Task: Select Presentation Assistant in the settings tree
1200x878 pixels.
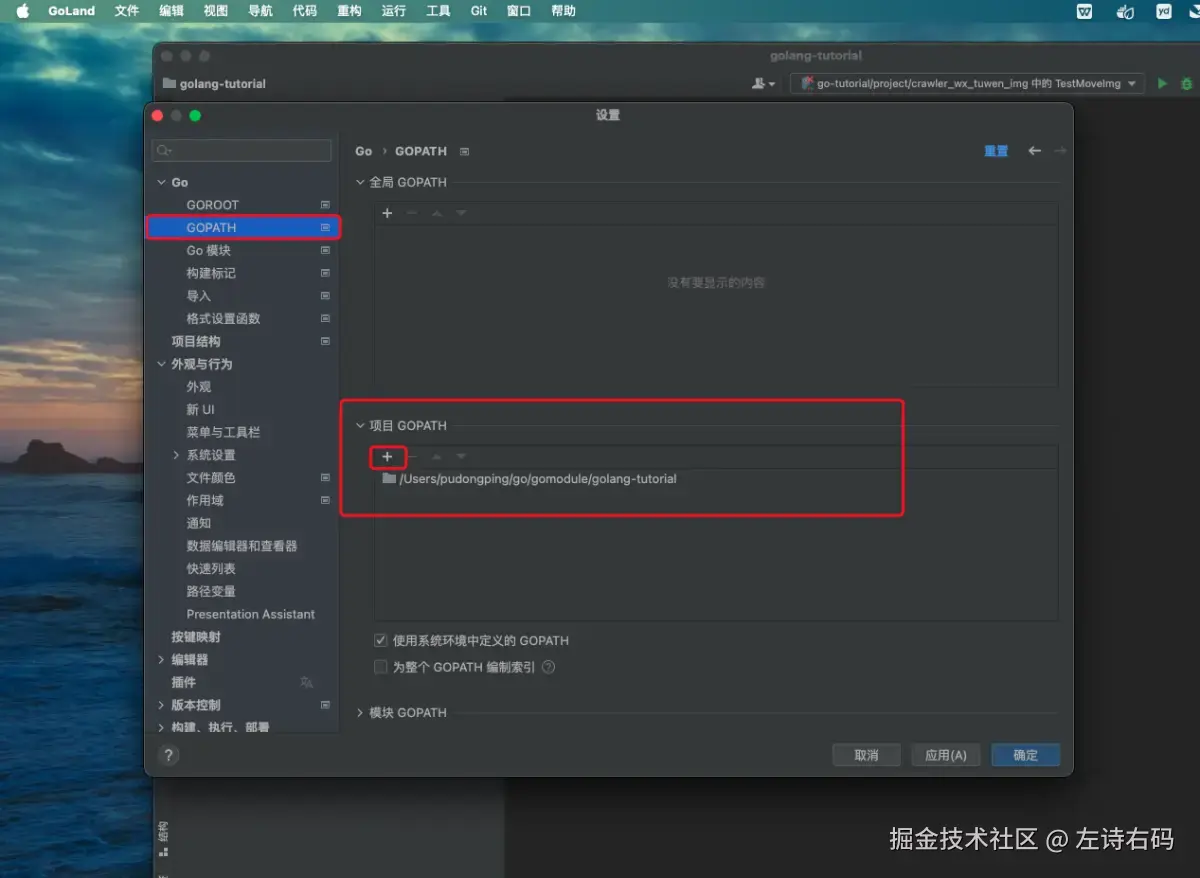Action: tap(250, 614)
